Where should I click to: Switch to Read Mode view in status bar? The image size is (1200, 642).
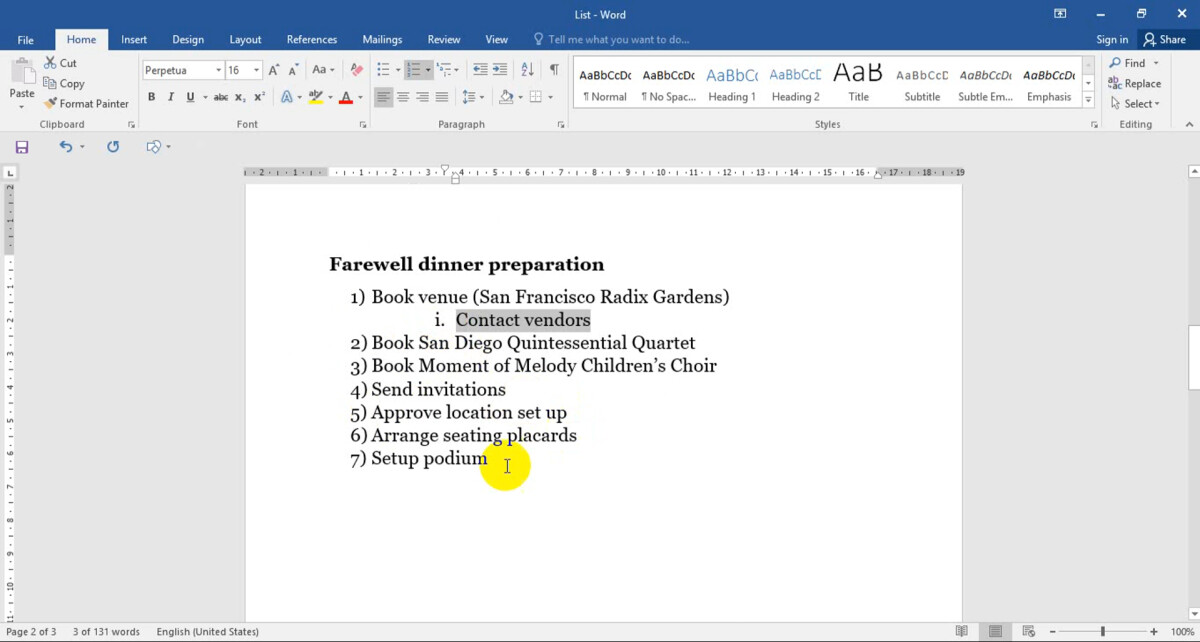pyautogui.click(x=961, y=632)
